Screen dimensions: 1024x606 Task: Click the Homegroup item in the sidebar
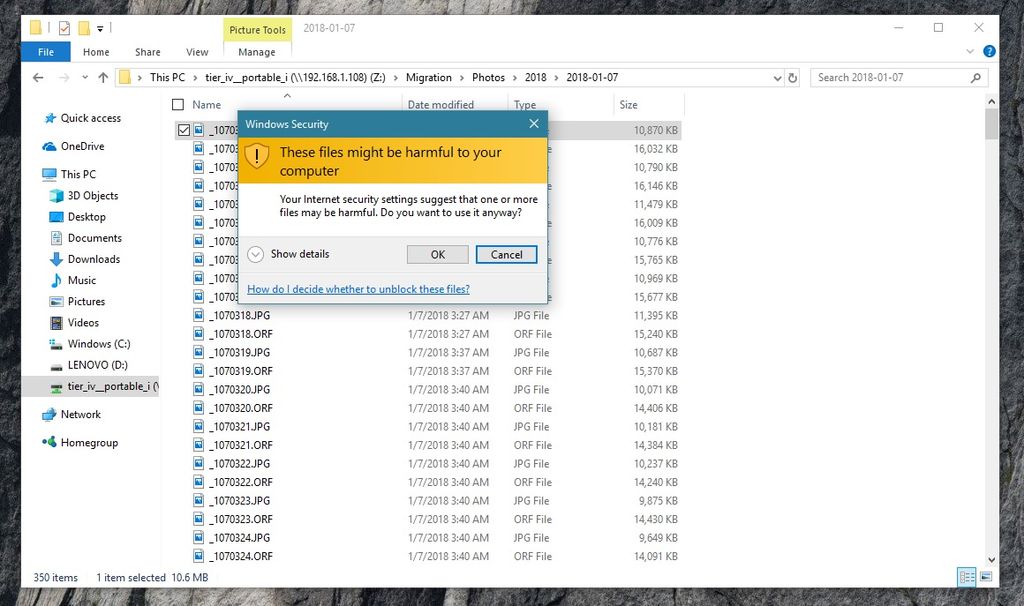tap(88, 442)
